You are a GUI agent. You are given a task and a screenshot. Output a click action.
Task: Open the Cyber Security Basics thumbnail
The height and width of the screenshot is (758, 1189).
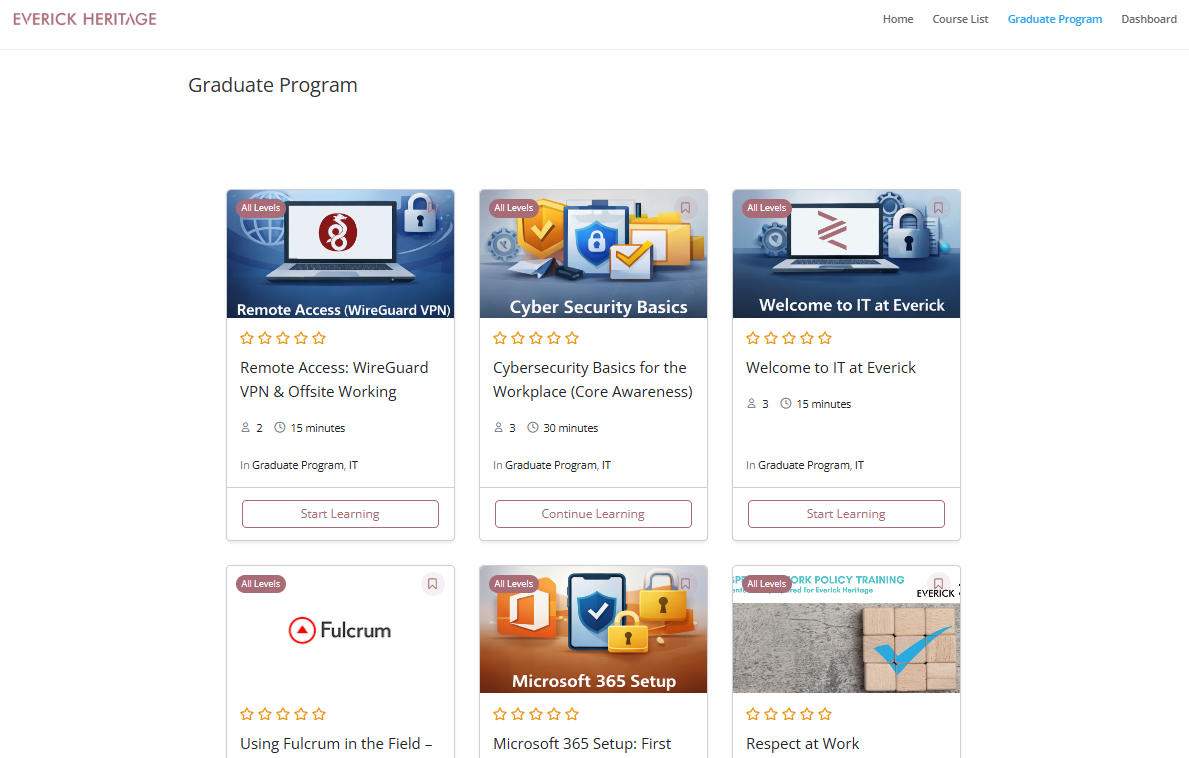(x=593, y=254)
